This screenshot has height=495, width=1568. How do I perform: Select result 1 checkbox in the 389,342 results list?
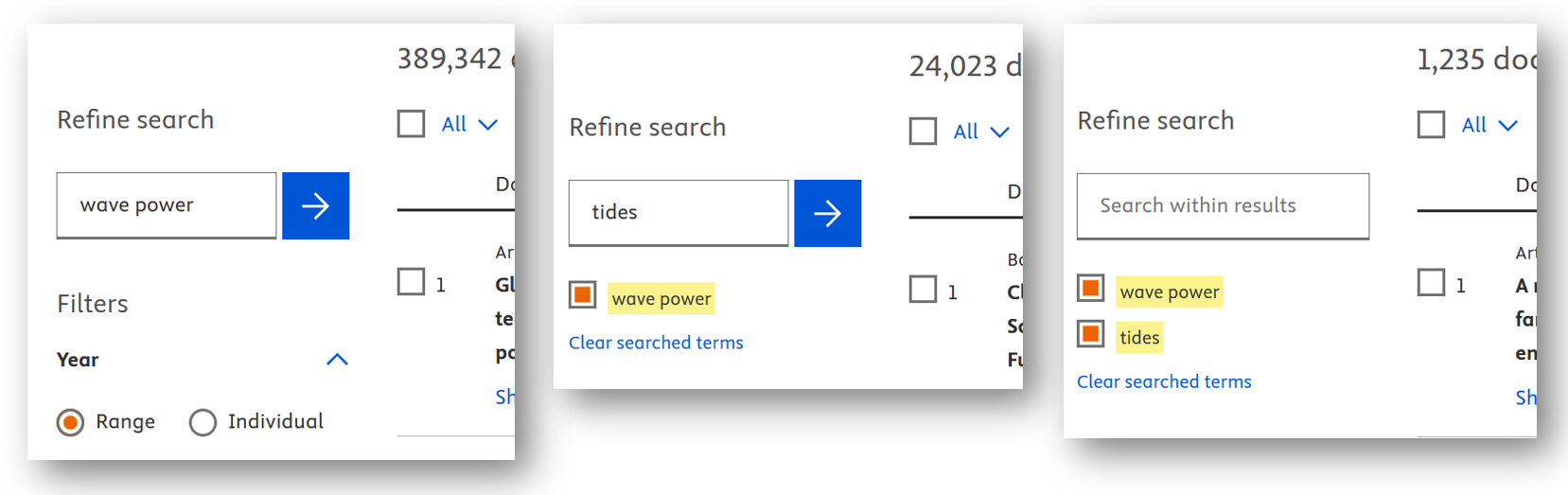pyautogui.click(x=411, y=282)
